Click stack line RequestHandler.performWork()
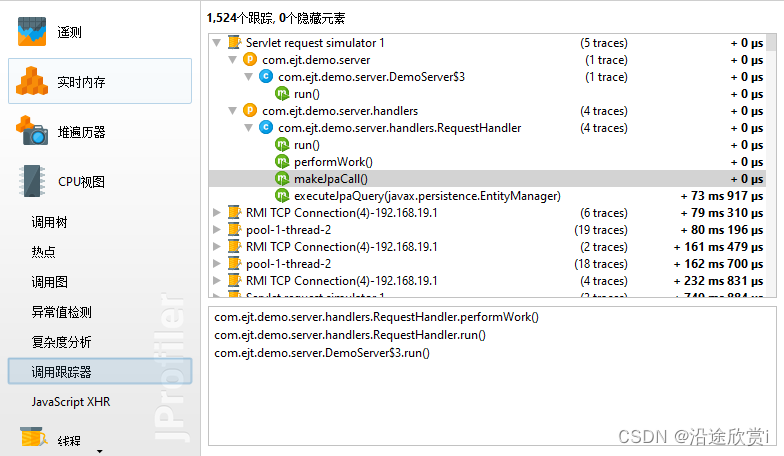 tap(376, 317)
